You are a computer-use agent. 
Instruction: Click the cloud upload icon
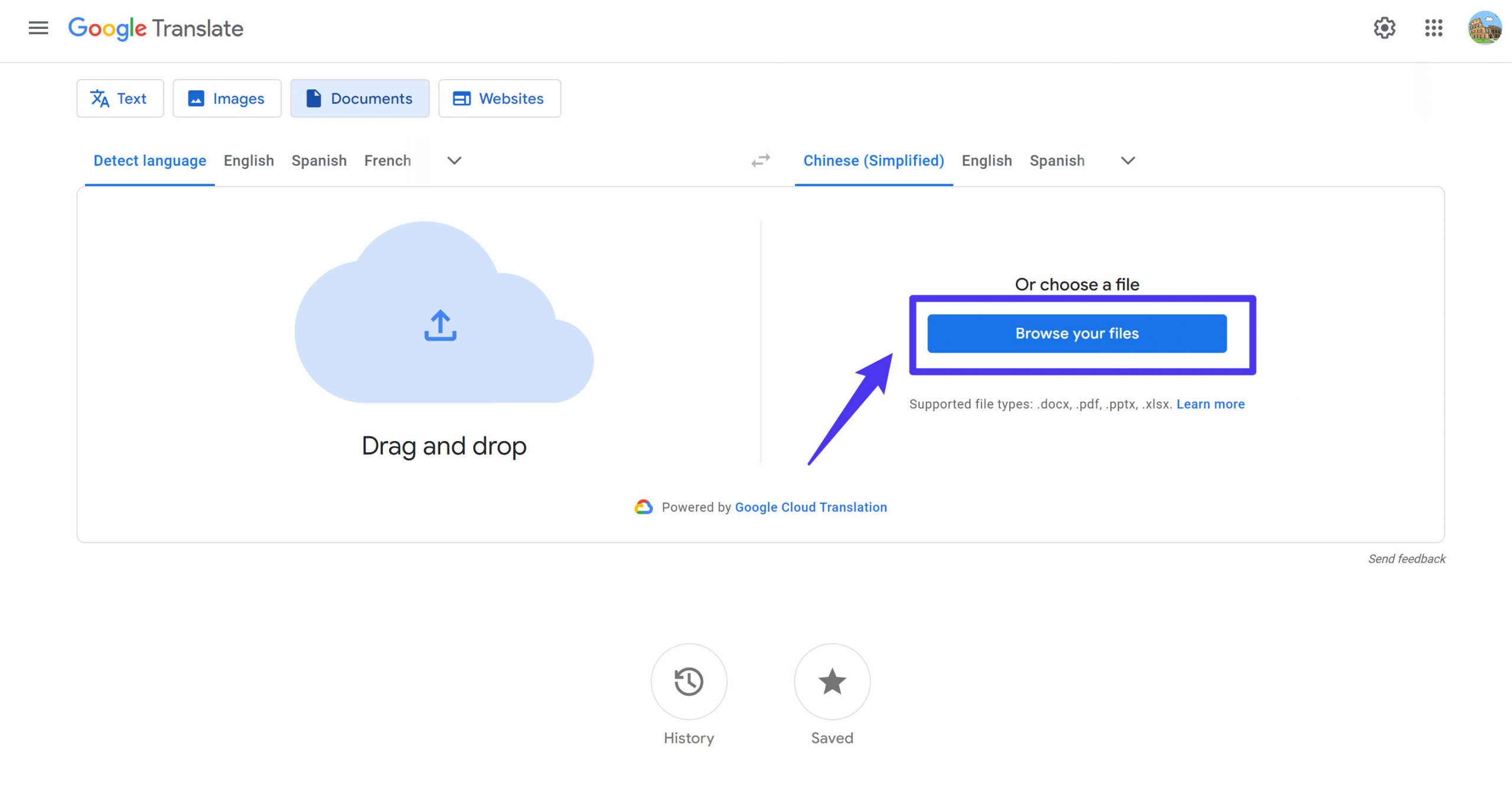coord(440,325)
